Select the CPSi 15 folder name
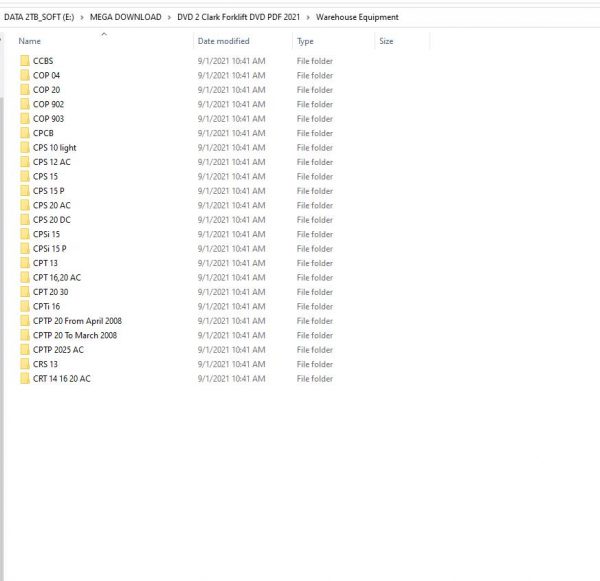This screenshot has width=600, height=581. point(46,234)
